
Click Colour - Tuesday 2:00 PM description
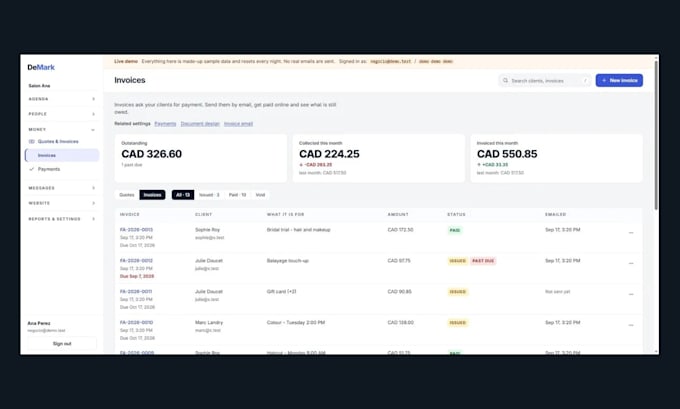pos(296,322)
